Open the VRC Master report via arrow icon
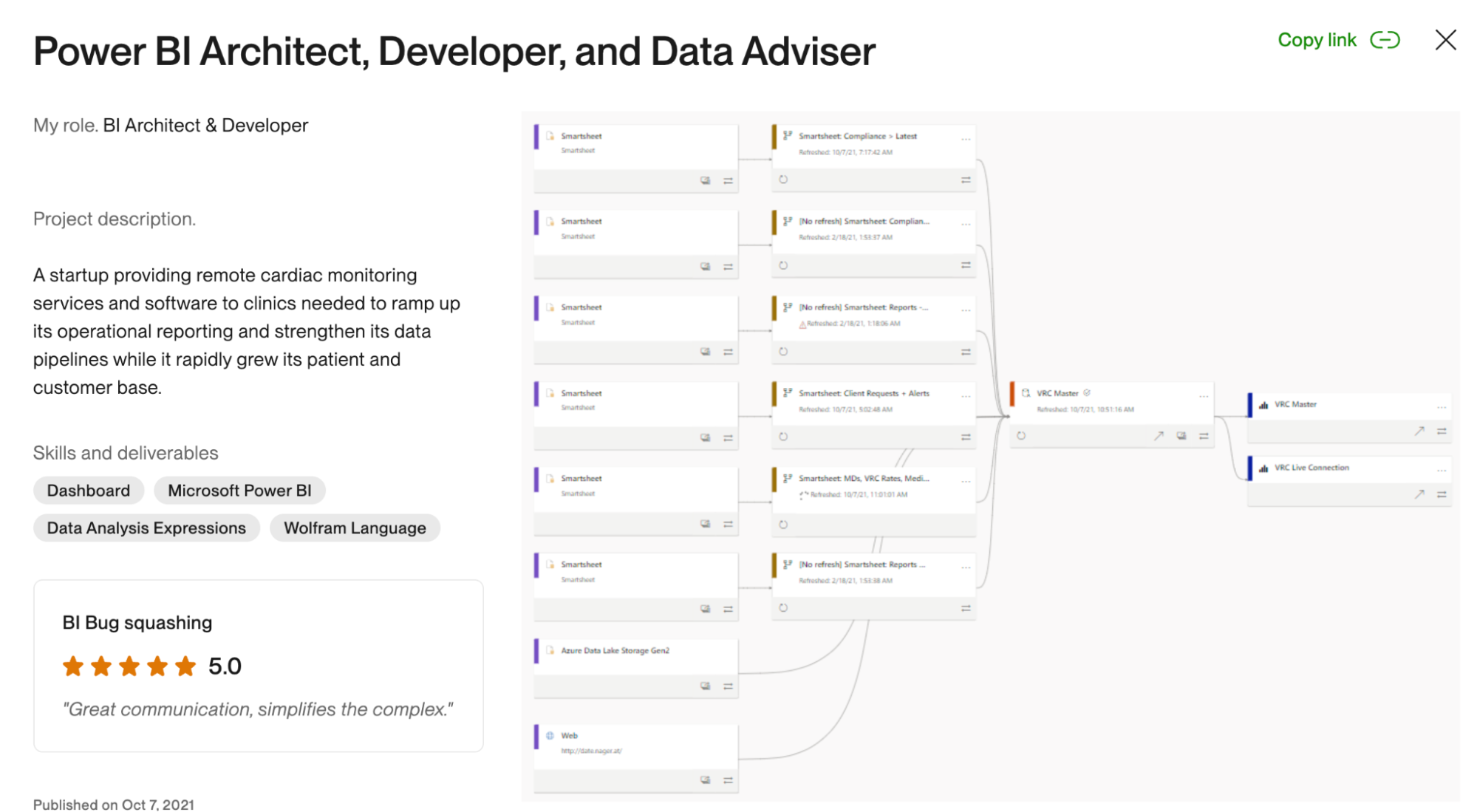This screenshot has height=812, width=1477. 1419,431
